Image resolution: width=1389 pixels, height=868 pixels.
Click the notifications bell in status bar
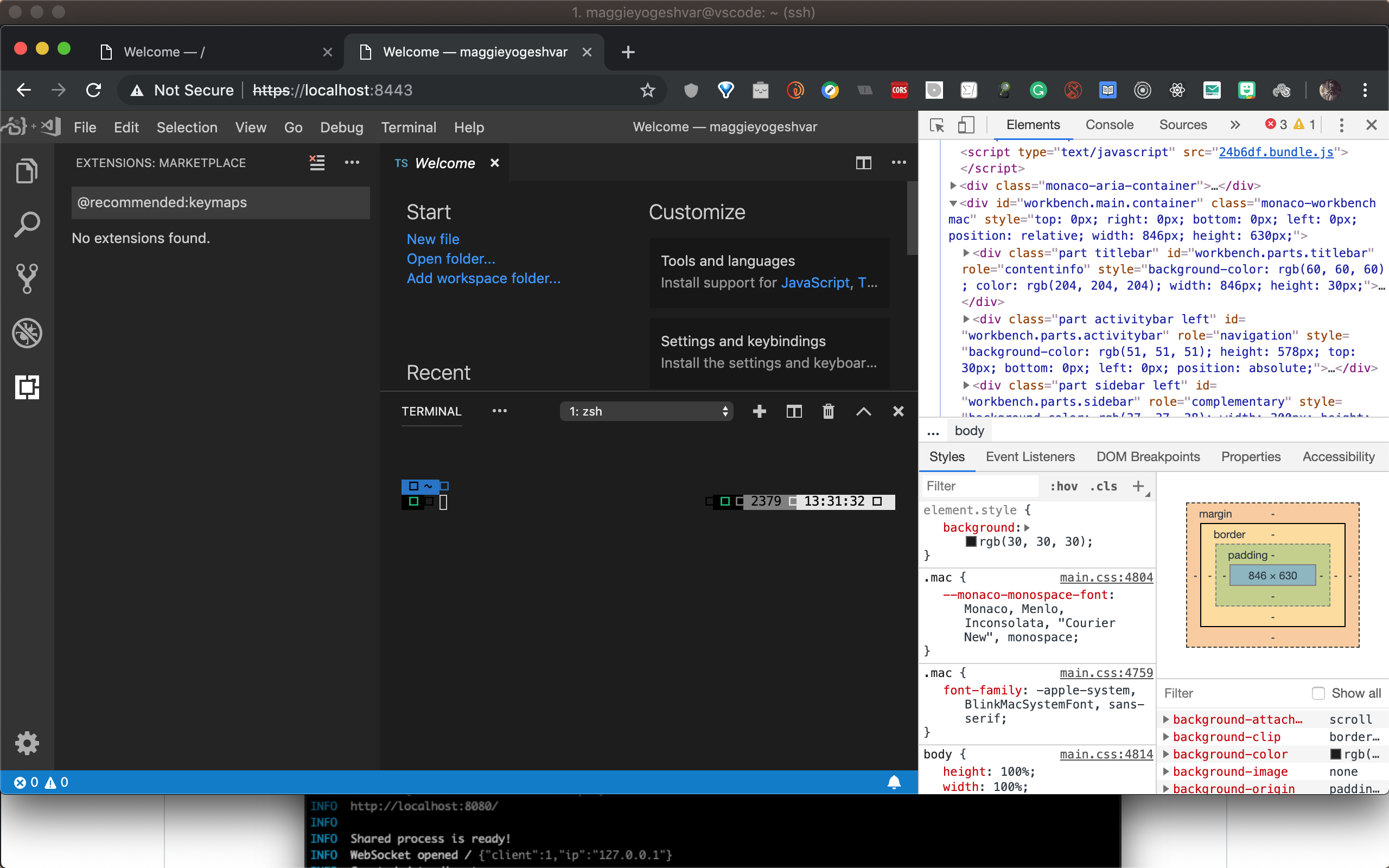click(894, 782)
